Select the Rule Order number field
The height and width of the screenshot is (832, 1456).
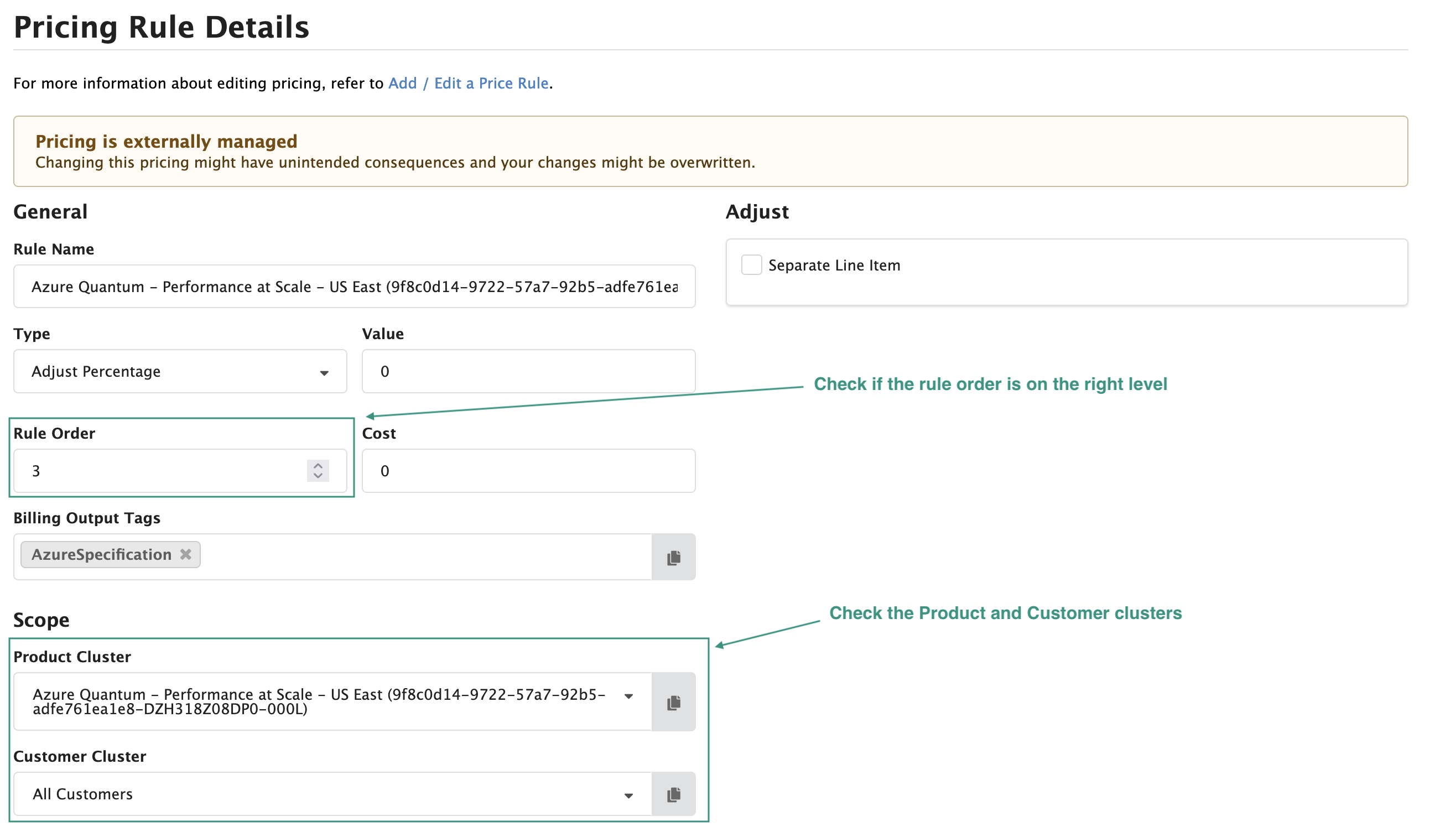(x=160, y=470)
